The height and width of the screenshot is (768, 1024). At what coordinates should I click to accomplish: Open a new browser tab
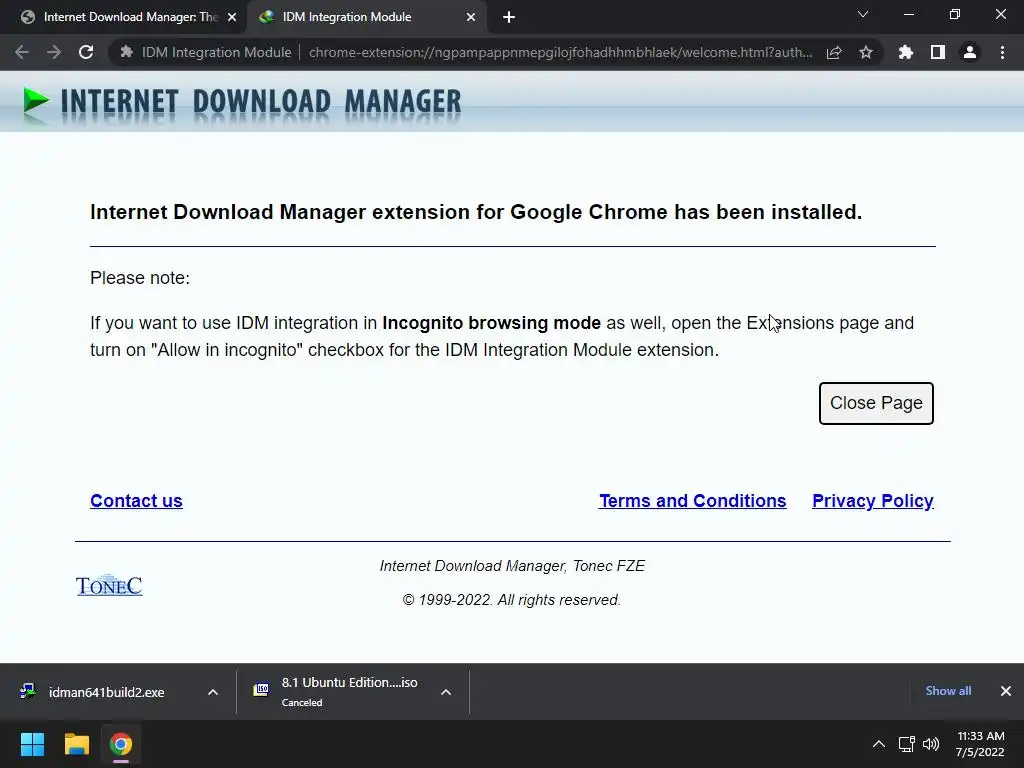509,18
